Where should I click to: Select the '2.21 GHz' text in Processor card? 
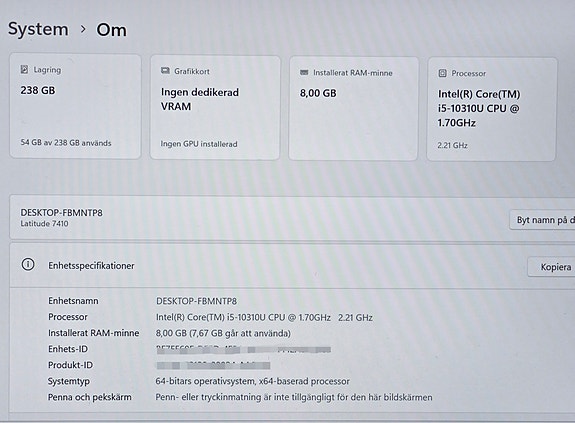tap(452, 145)
